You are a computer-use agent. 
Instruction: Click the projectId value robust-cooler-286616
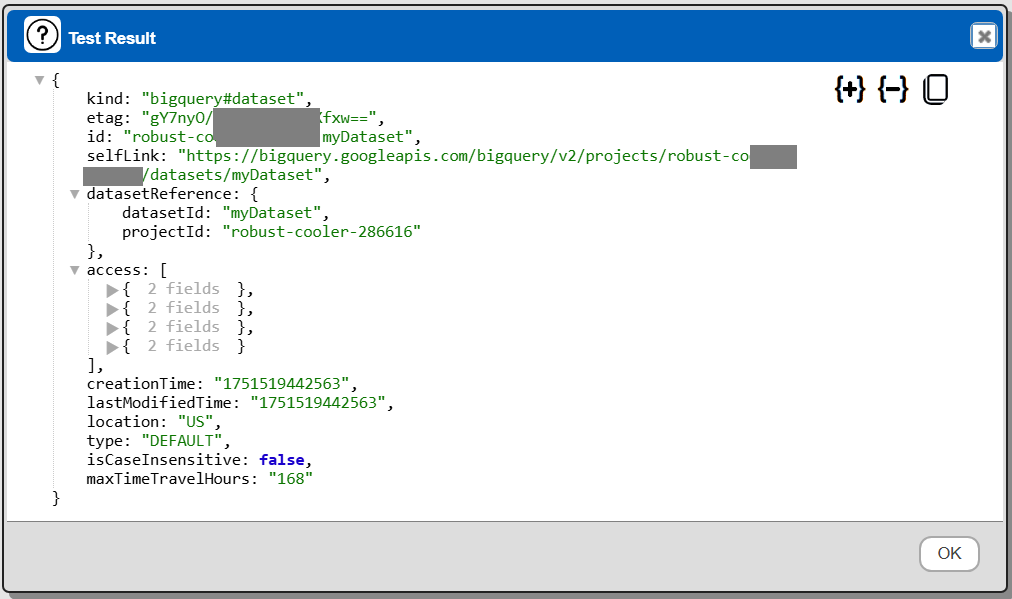325,232
